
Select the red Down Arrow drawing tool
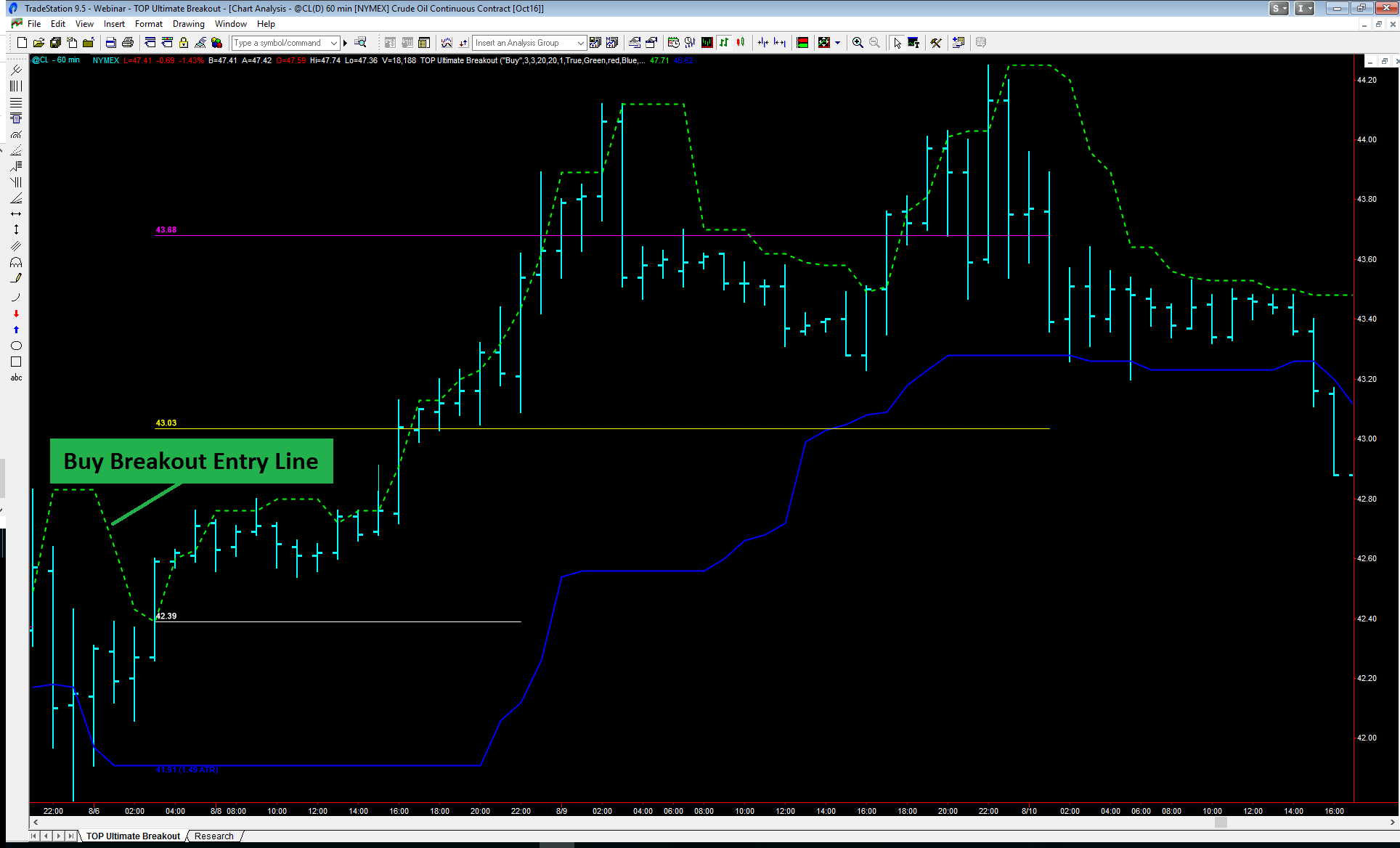coord(16,314)
